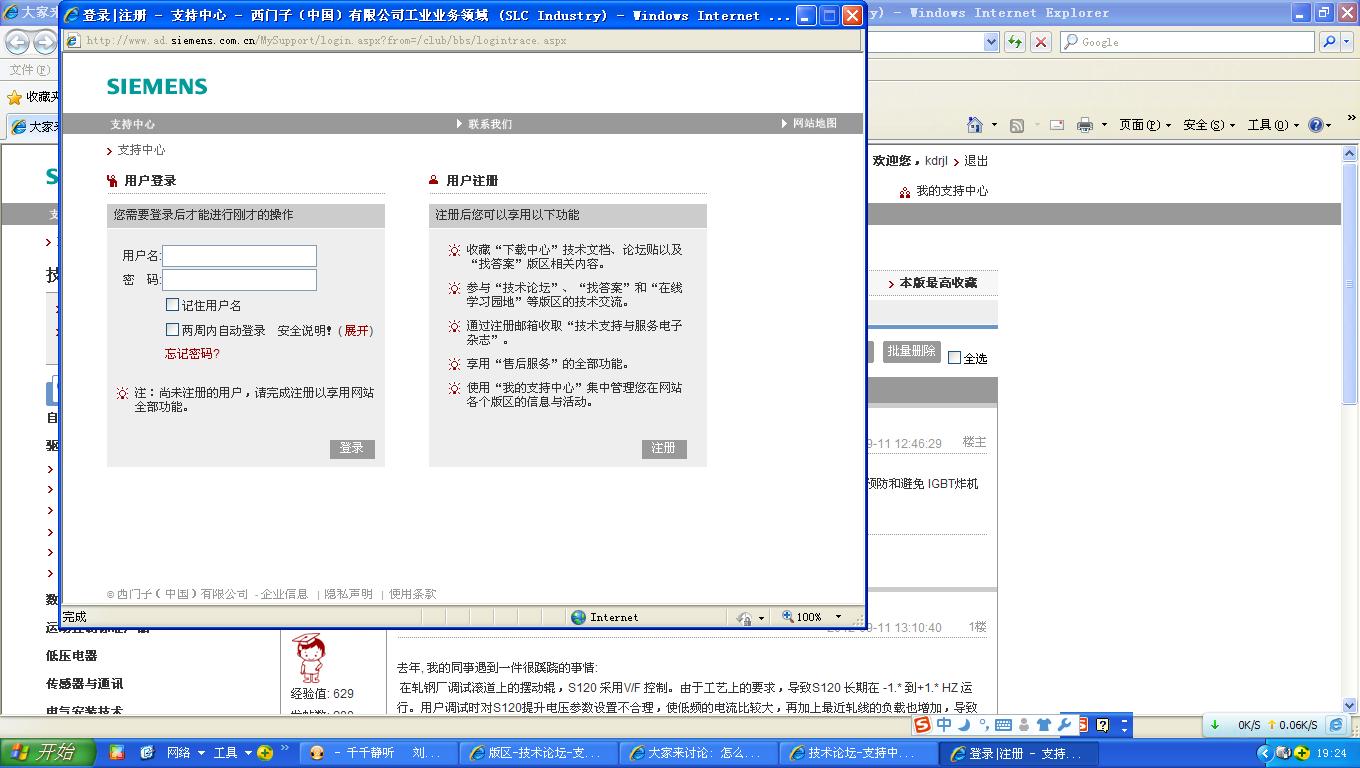The image size is (1360, 768).
Task: Click the moon half-width icon on the IME bar
Action: coord(964,725)
